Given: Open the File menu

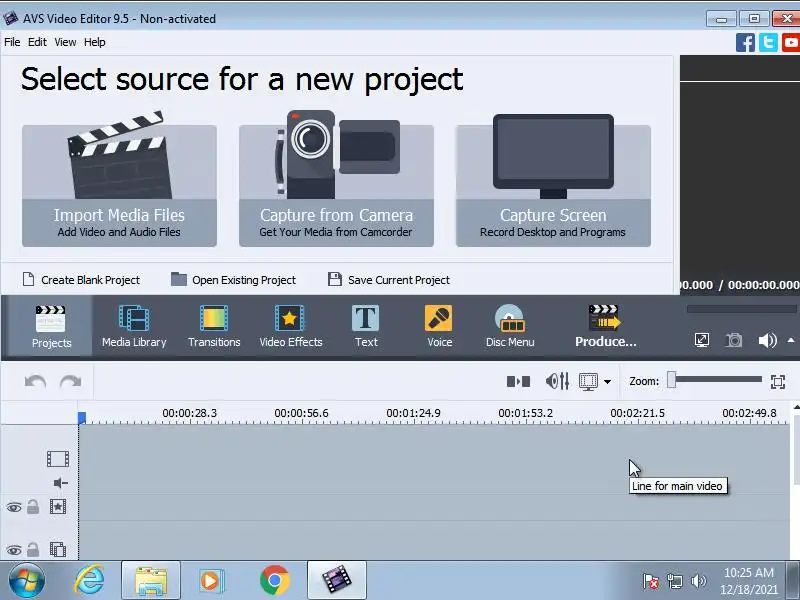Looking at the screenshot, I should 12,42.
